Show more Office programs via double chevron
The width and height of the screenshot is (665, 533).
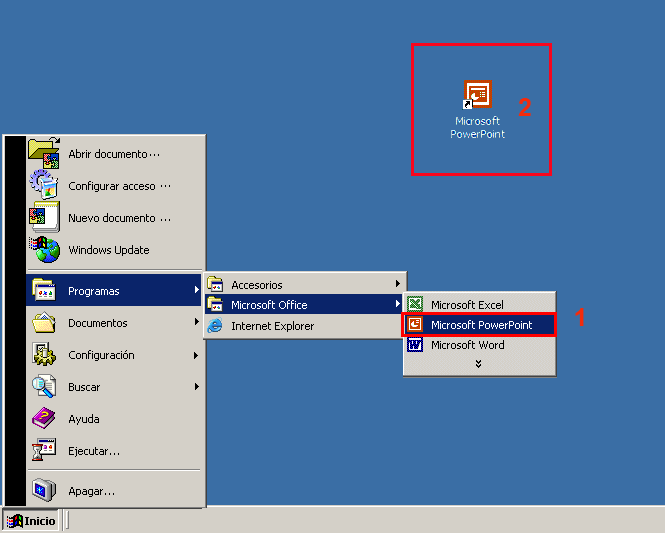point(478,364)
